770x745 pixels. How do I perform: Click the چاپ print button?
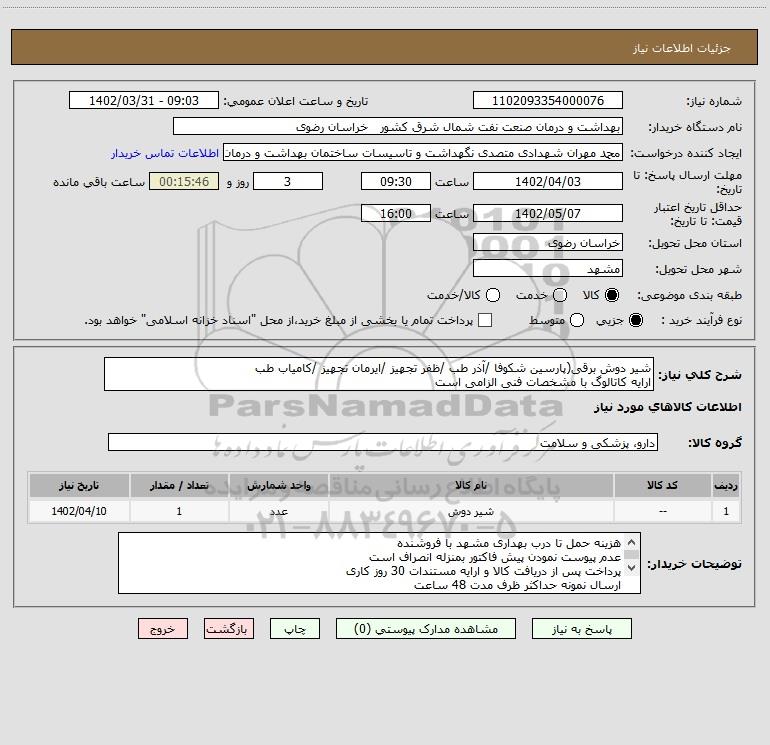pyautogui.click(x=295, y=629)
